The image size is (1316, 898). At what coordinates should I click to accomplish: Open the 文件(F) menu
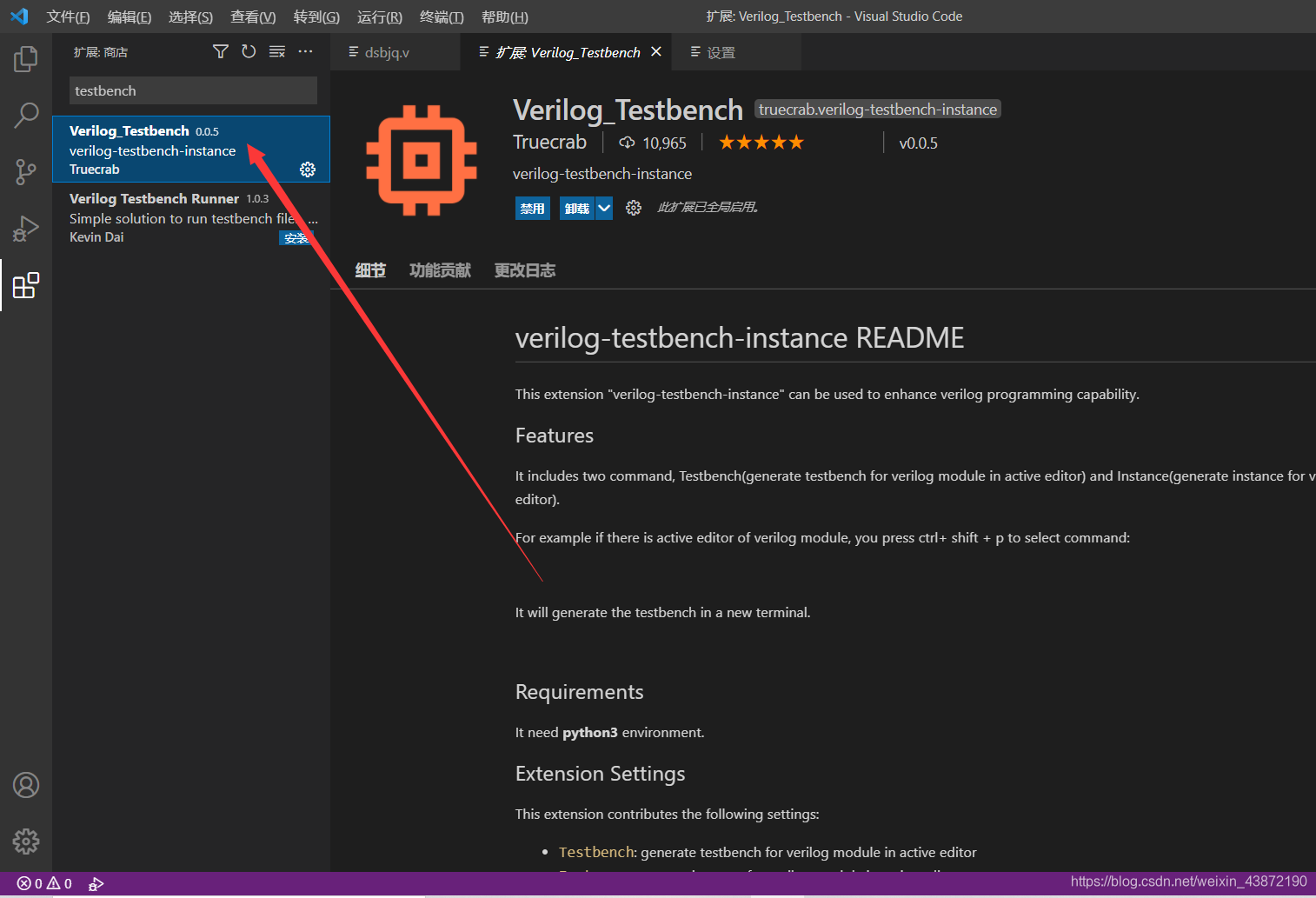click(68, 17)
